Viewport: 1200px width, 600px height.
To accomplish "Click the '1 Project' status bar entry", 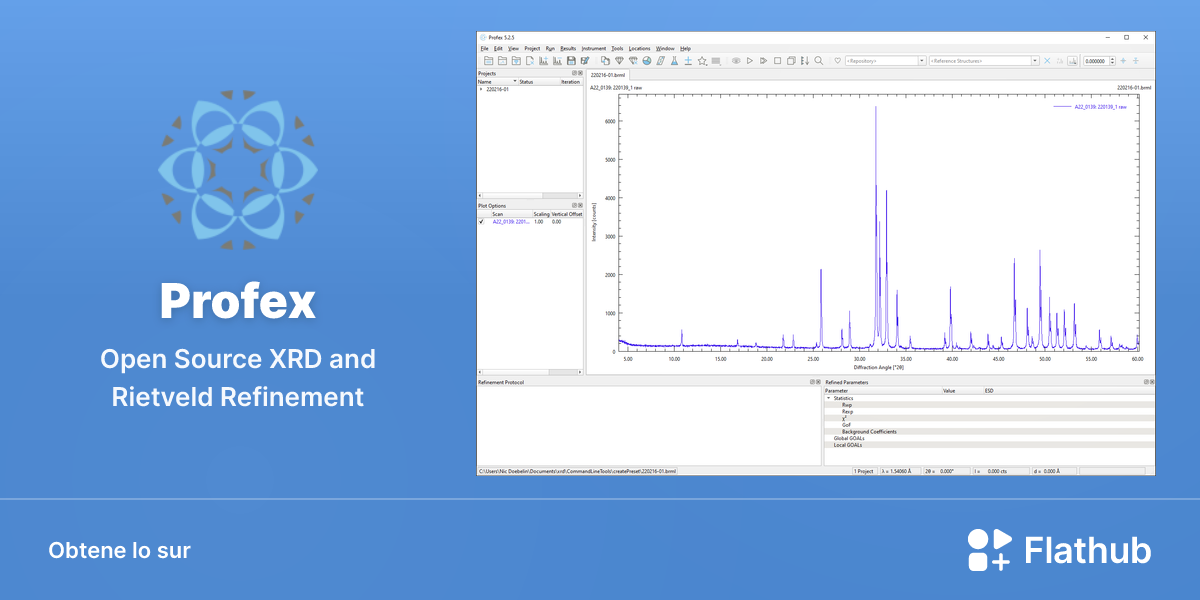I will [864, 470].
